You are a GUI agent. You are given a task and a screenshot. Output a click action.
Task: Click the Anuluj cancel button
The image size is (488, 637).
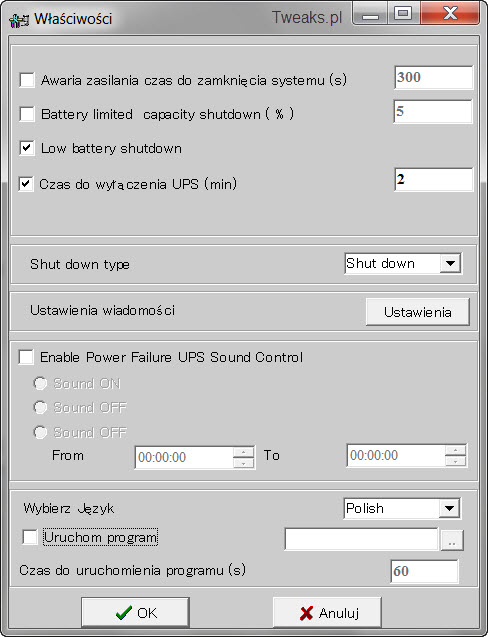pyautogui.click(x=327, y=612)
